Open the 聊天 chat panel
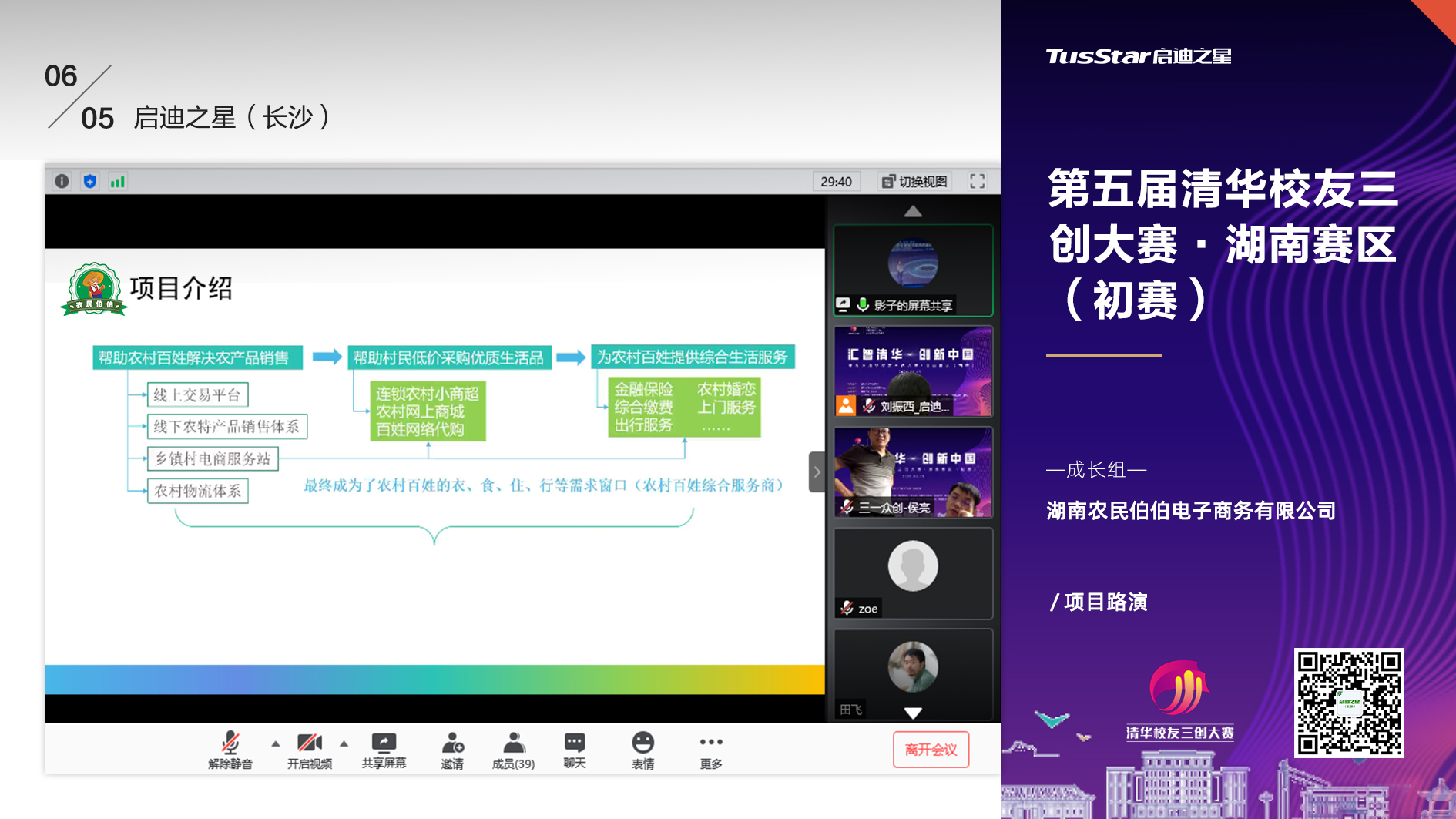Image resolution: width=1456 pixels, height=819 pixels. [x=575, y=750]
